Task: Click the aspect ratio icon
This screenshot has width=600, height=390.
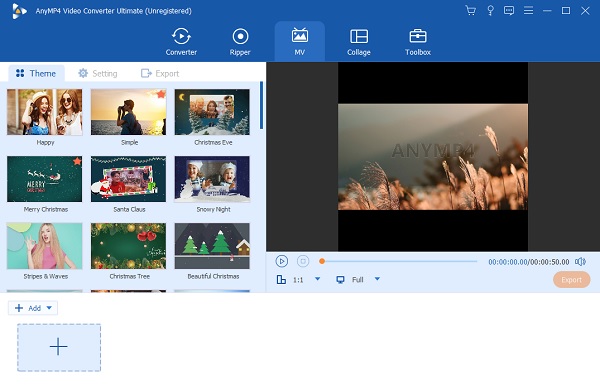Action: [281, 279]
